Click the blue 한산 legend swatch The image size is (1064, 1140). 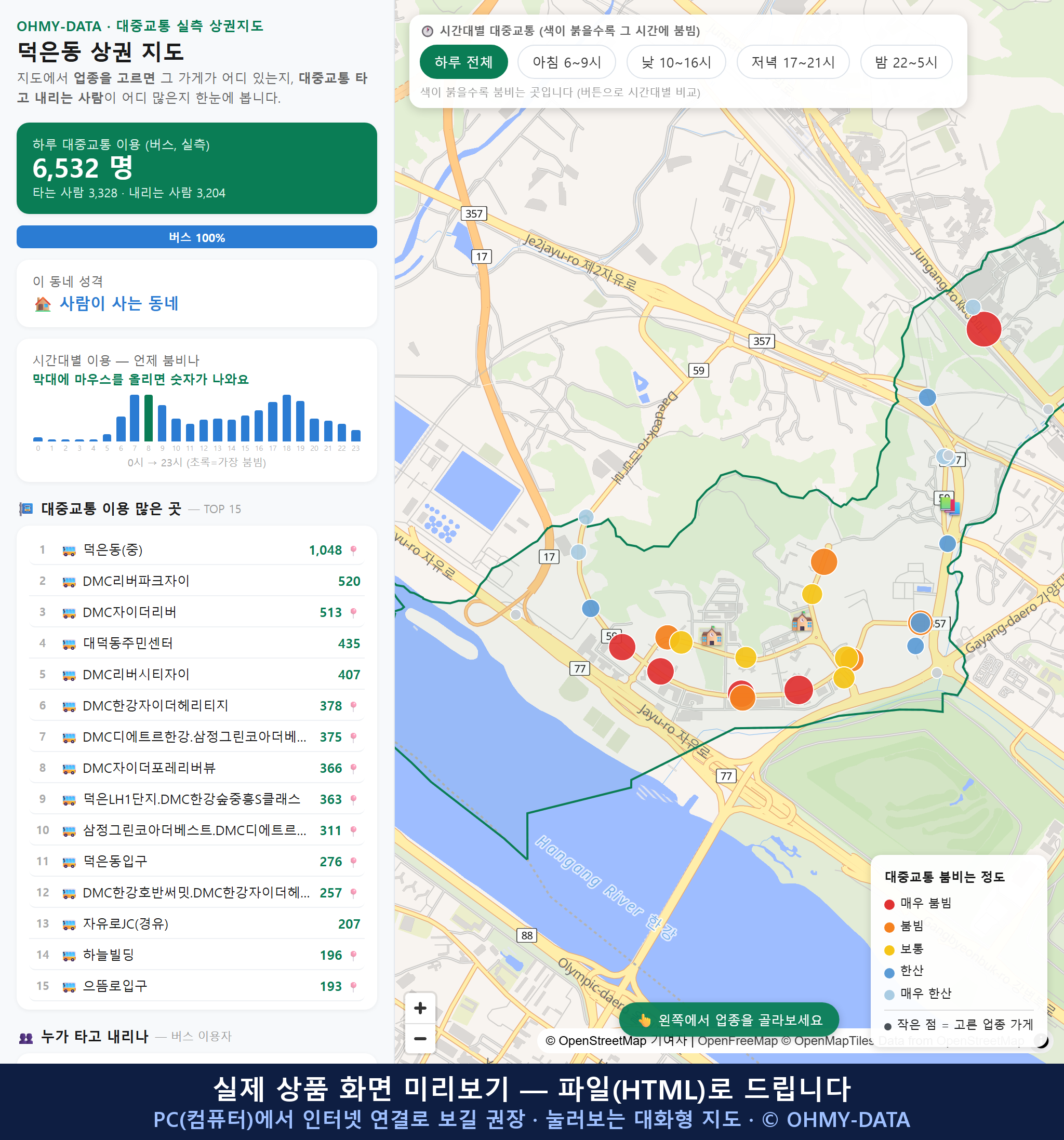tap(889, 973)
